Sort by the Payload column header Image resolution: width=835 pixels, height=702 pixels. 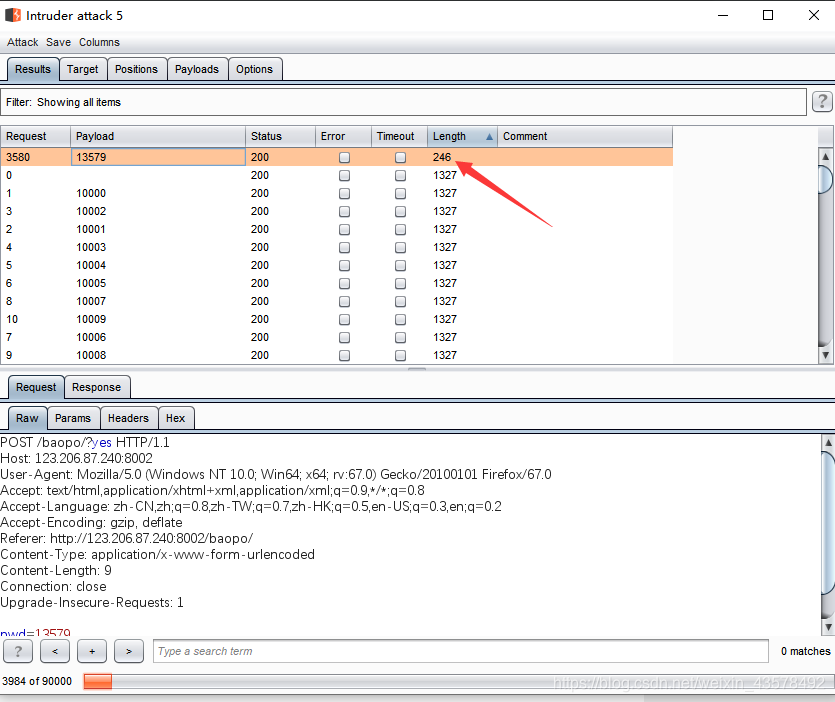click(158, 136)
